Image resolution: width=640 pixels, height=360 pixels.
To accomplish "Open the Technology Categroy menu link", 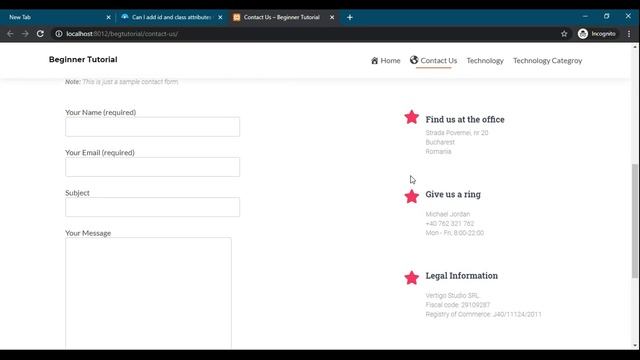I will coord(547,60).
